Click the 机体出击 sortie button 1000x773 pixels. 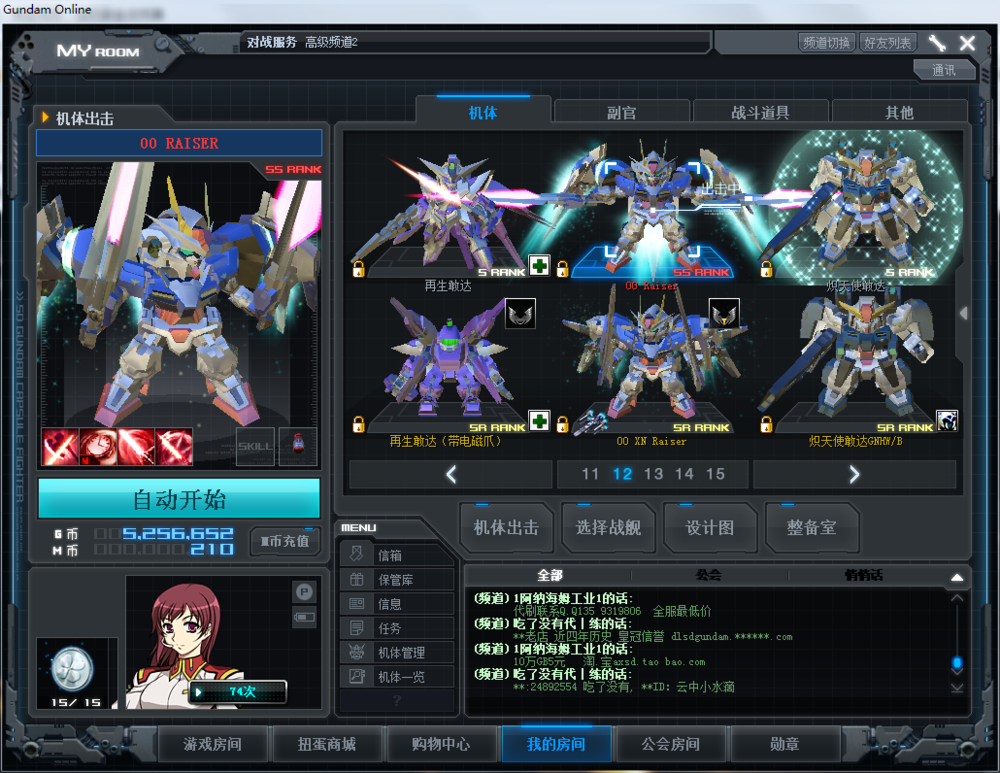coord(506,527)
